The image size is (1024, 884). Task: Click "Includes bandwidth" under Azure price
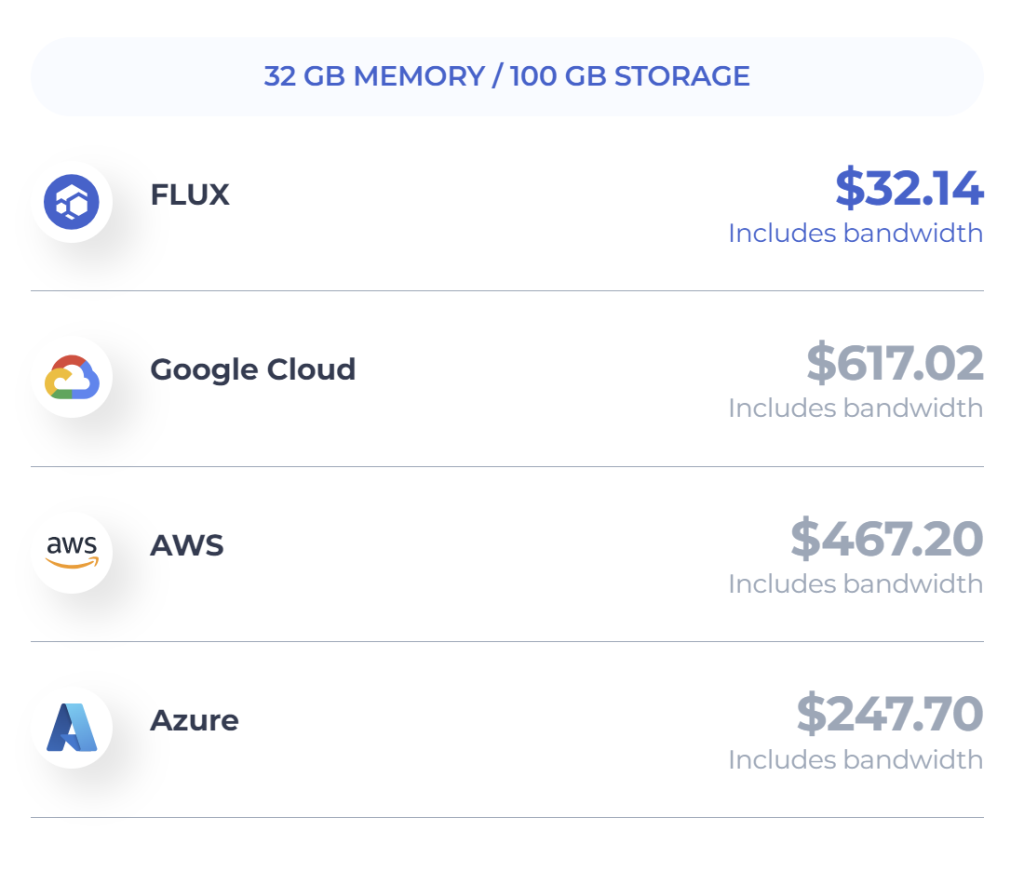click(855, 760)
